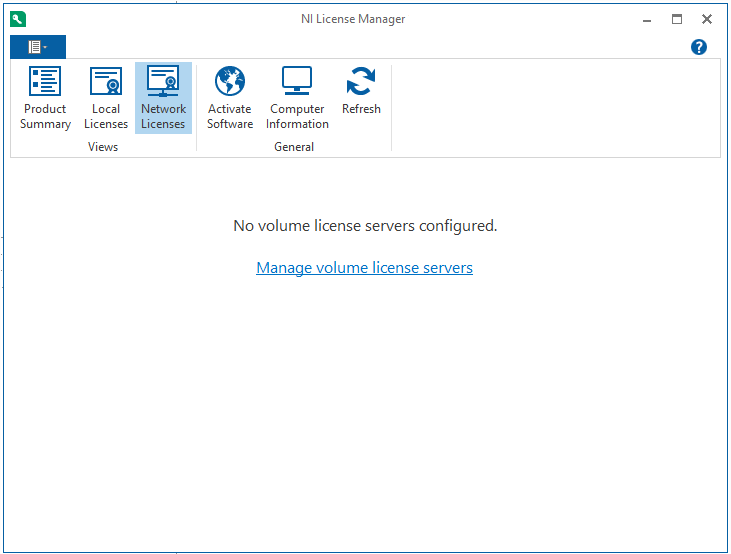Open the Product Summary view
731x554 pixels.
(x=45, y=98)
